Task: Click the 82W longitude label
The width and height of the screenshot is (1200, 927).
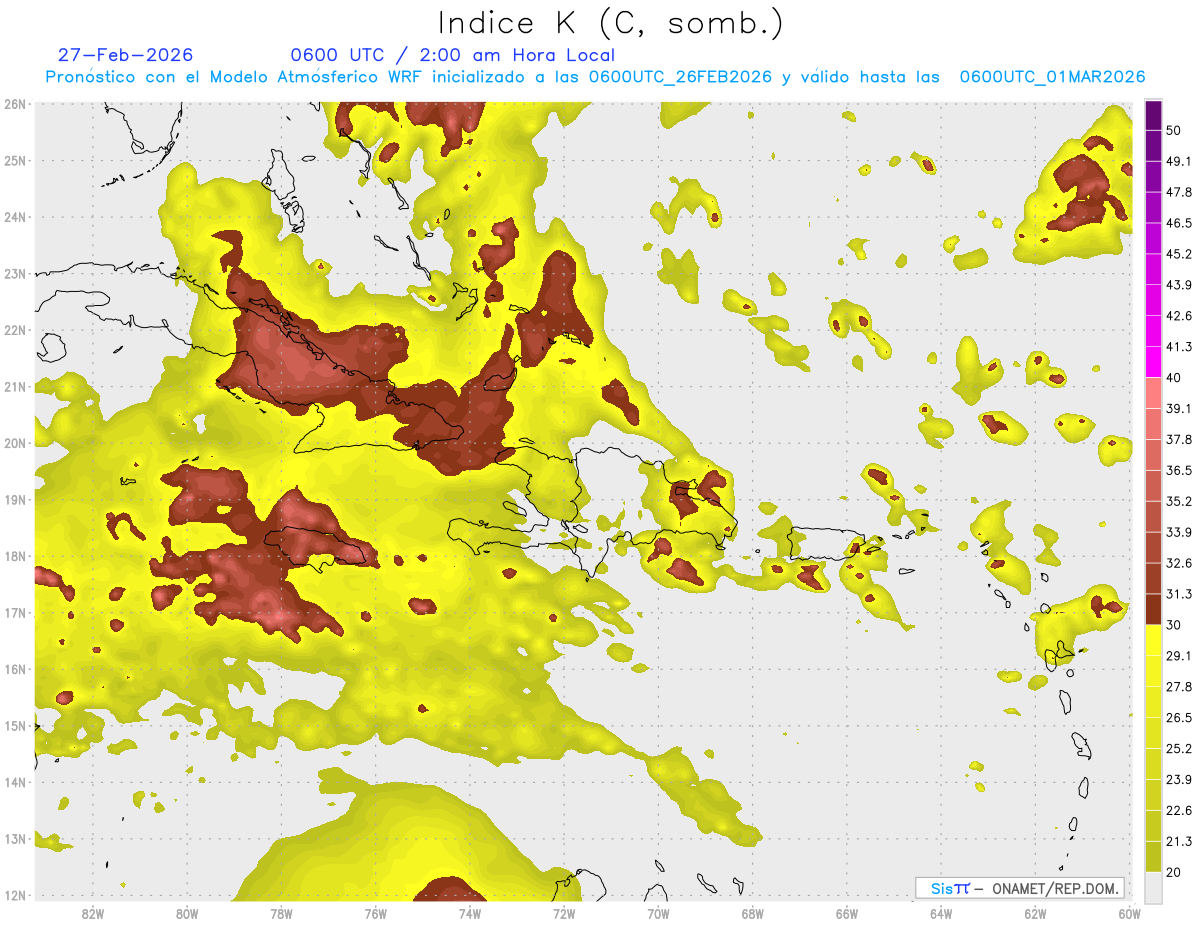Action: point(92,913)
